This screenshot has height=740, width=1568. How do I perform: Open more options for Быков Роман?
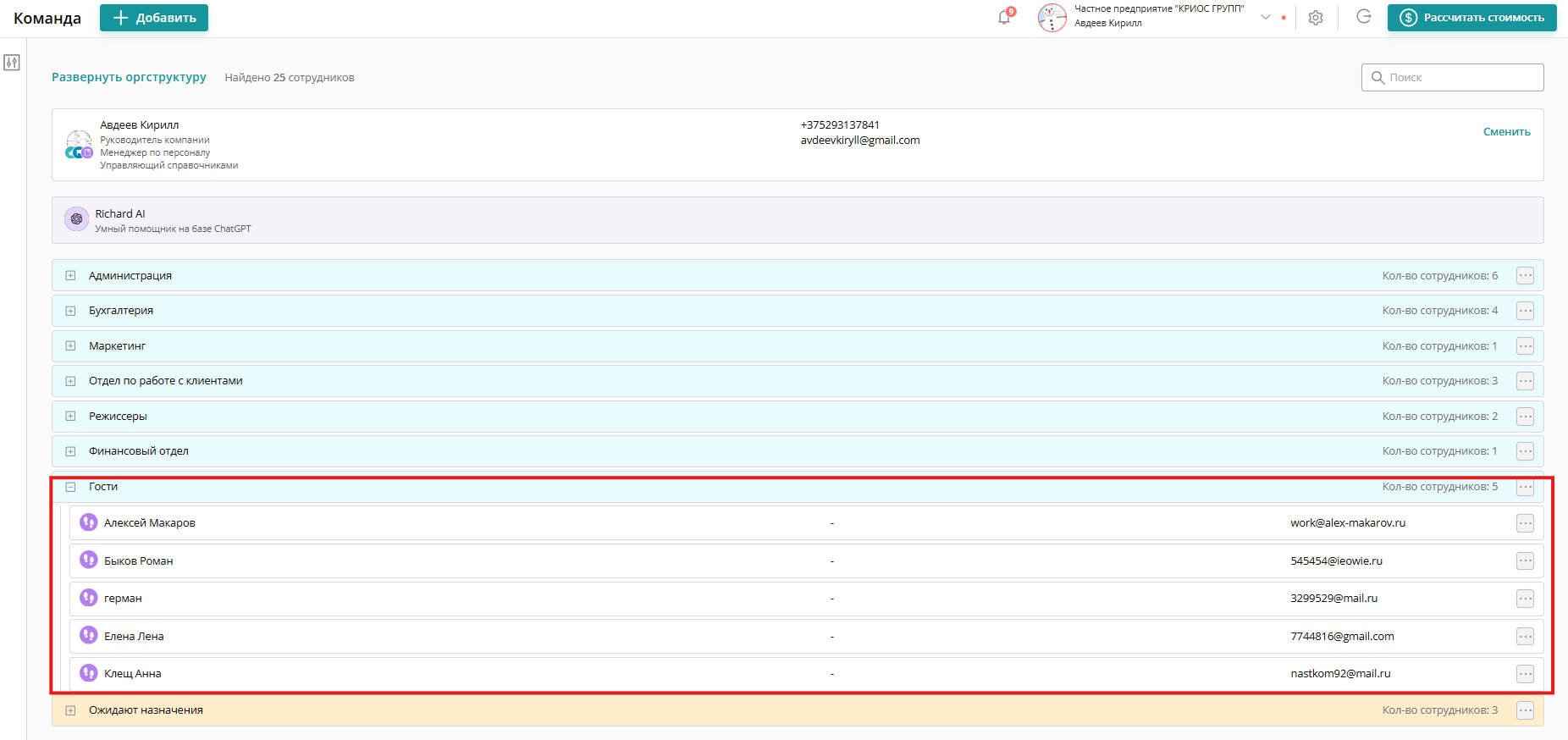[x=1526, y=561]
